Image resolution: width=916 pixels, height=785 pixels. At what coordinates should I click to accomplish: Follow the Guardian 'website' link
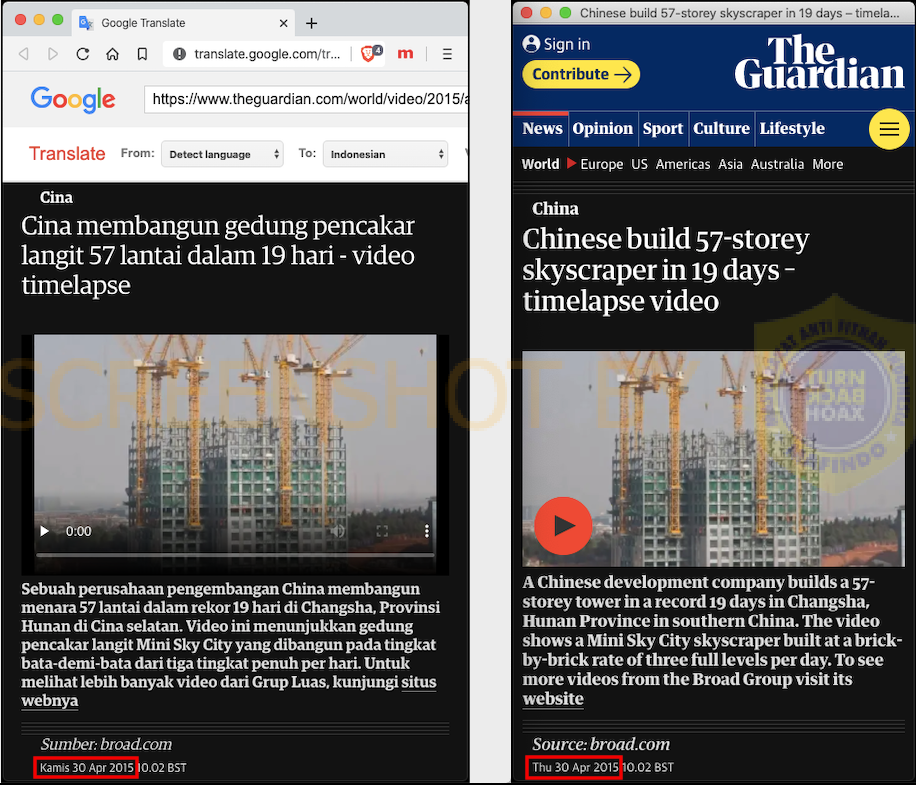[553, 699]
